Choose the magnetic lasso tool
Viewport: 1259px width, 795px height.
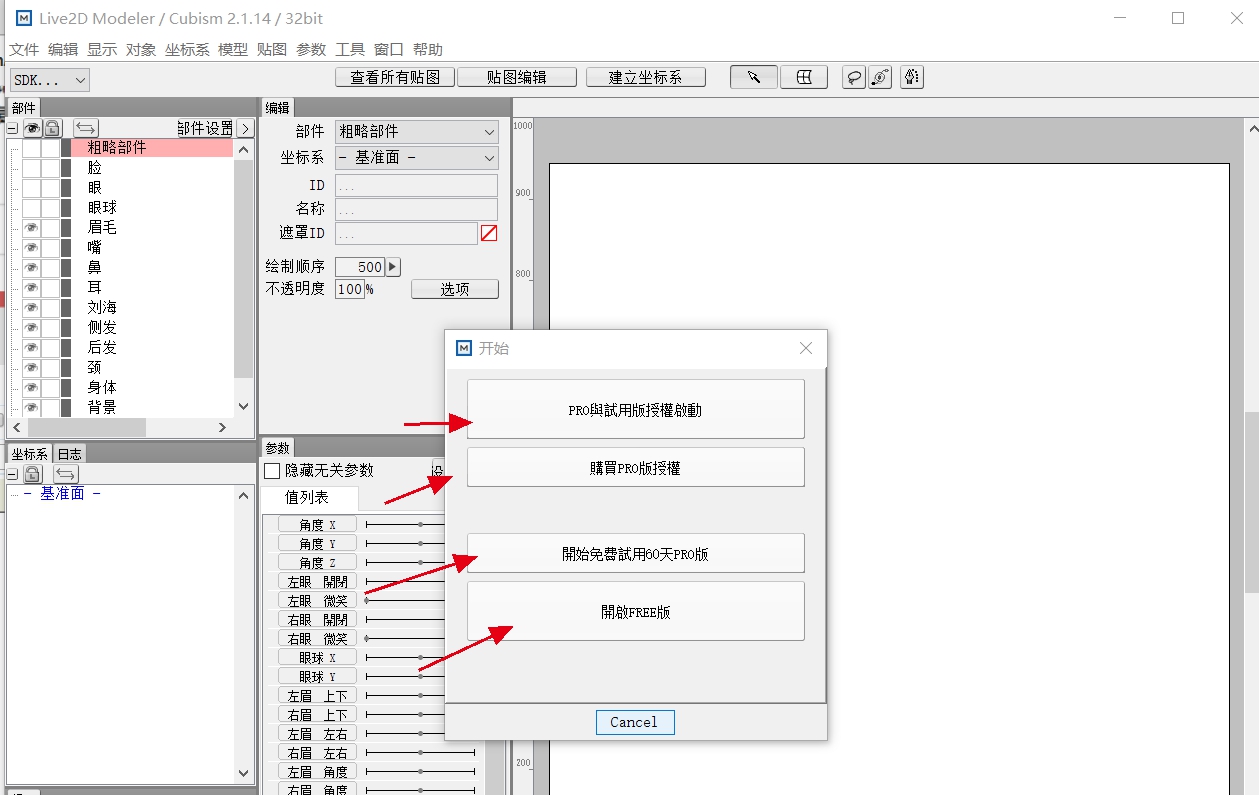point(881,77)
